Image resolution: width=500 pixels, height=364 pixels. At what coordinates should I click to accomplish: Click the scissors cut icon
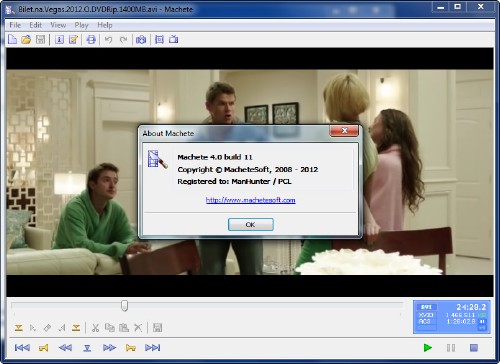[95, 328]
